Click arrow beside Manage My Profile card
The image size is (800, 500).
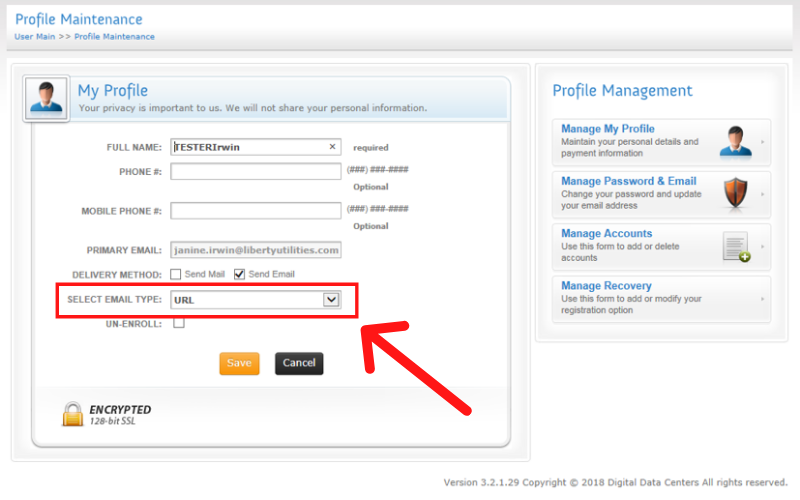click(x=762, y=142)
